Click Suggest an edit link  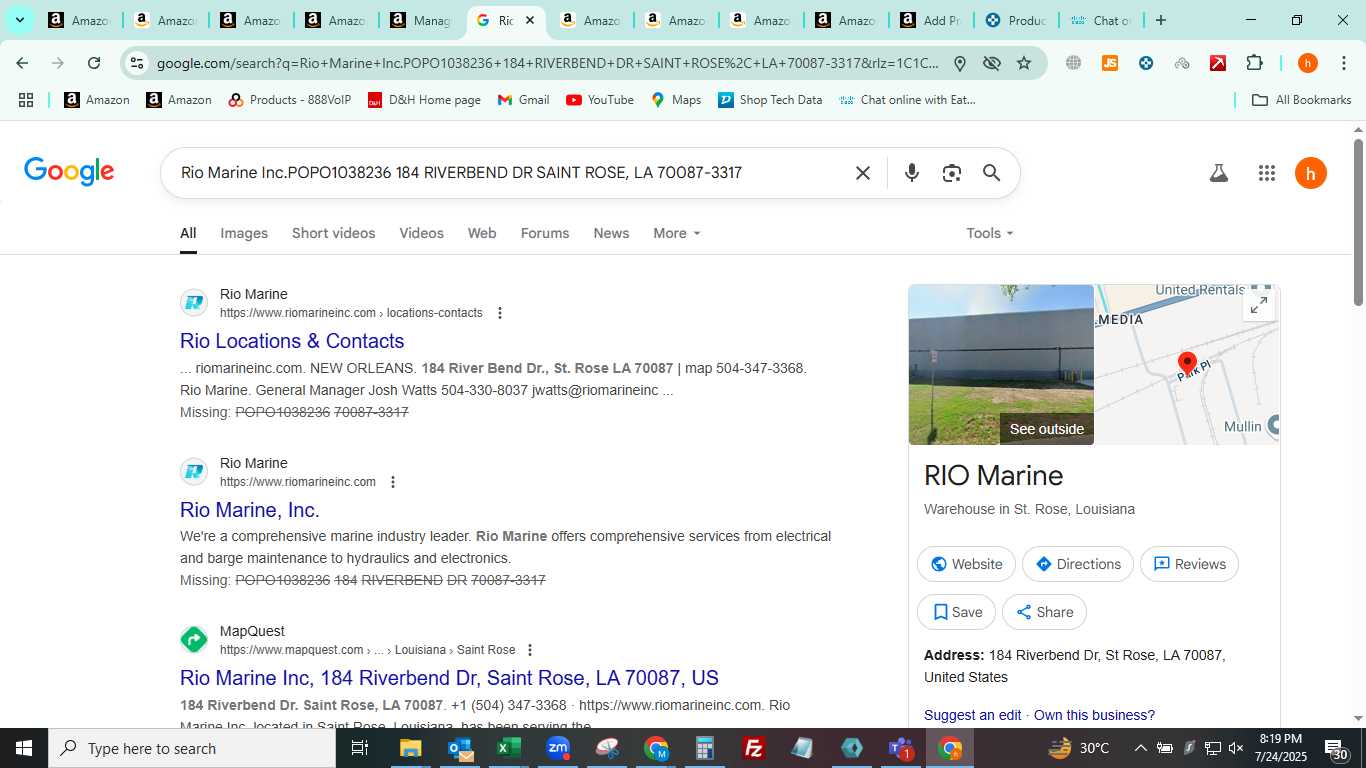click(972, 715)
